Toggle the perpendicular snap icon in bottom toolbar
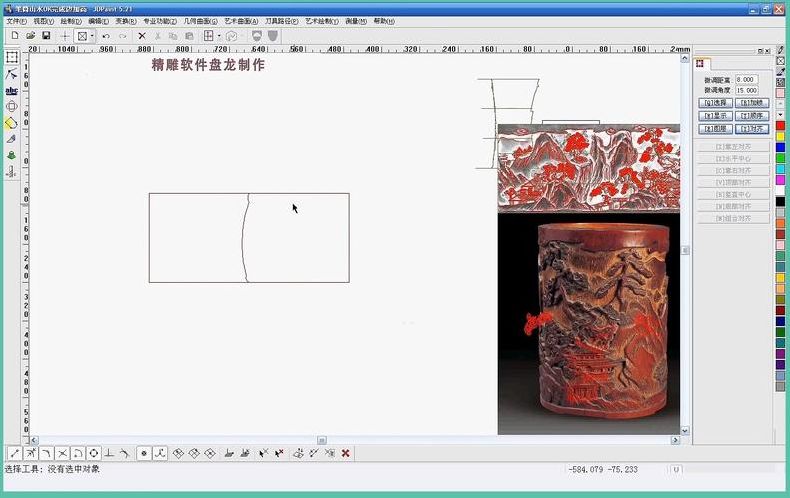Viewport: 790px width, 498px height. [109, 453]
